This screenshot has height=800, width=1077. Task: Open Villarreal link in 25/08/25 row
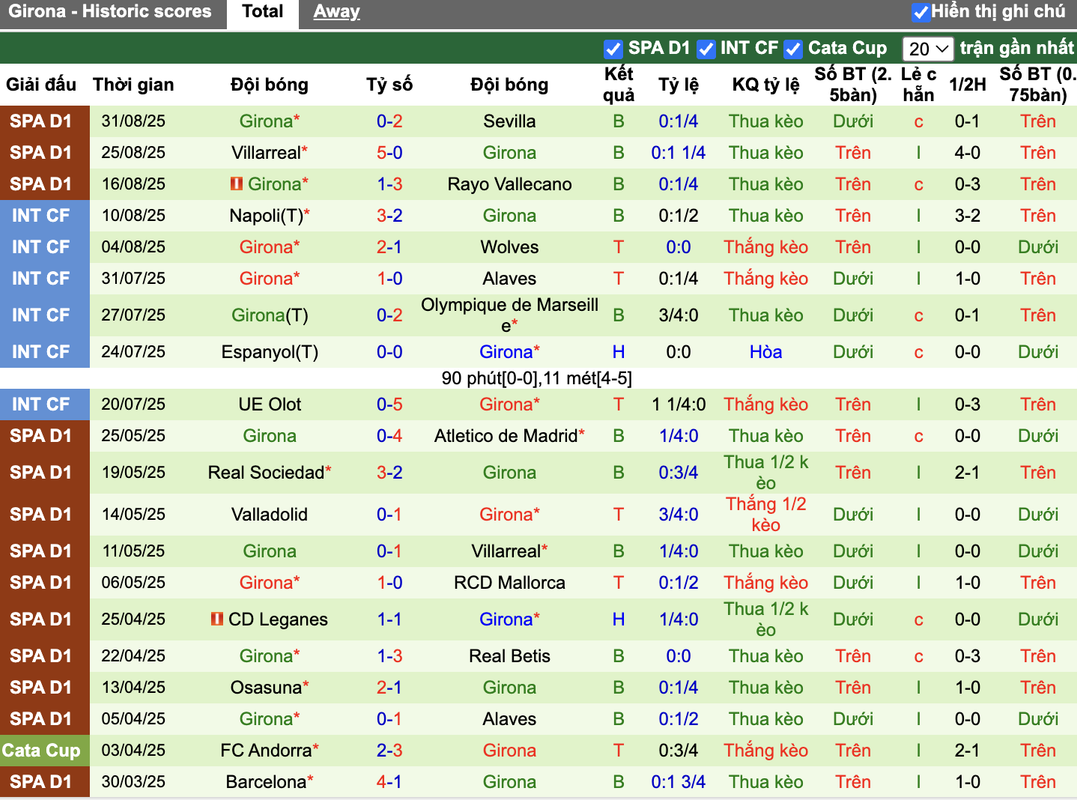coord(269,152)
